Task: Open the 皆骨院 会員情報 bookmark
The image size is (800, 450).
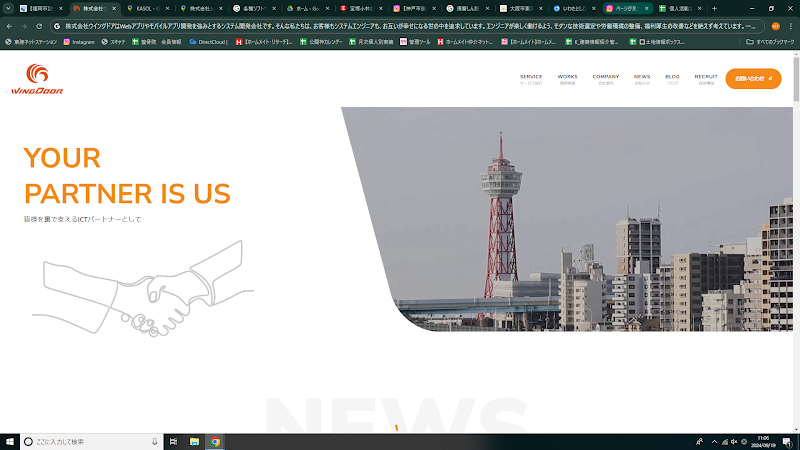Action: 157,42
